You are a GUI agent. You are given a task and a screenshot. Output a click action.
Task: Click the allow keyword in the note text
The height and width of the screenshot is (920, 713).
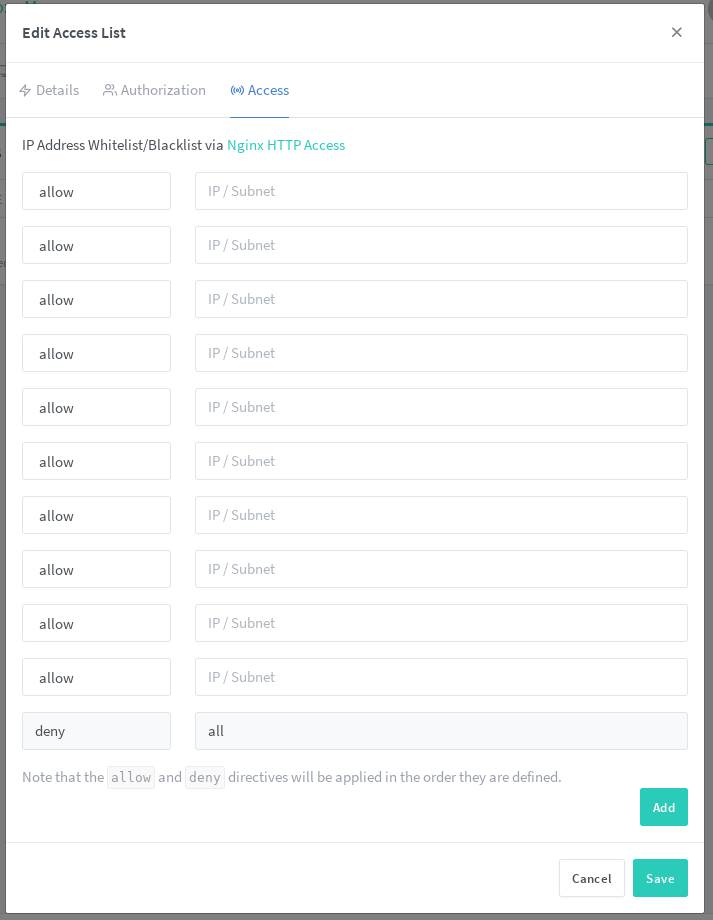(x=130, y=777)
